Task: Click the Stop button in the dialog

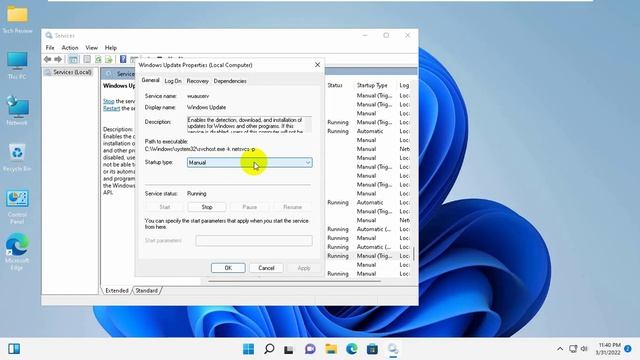Action: [x=207, y=207]
